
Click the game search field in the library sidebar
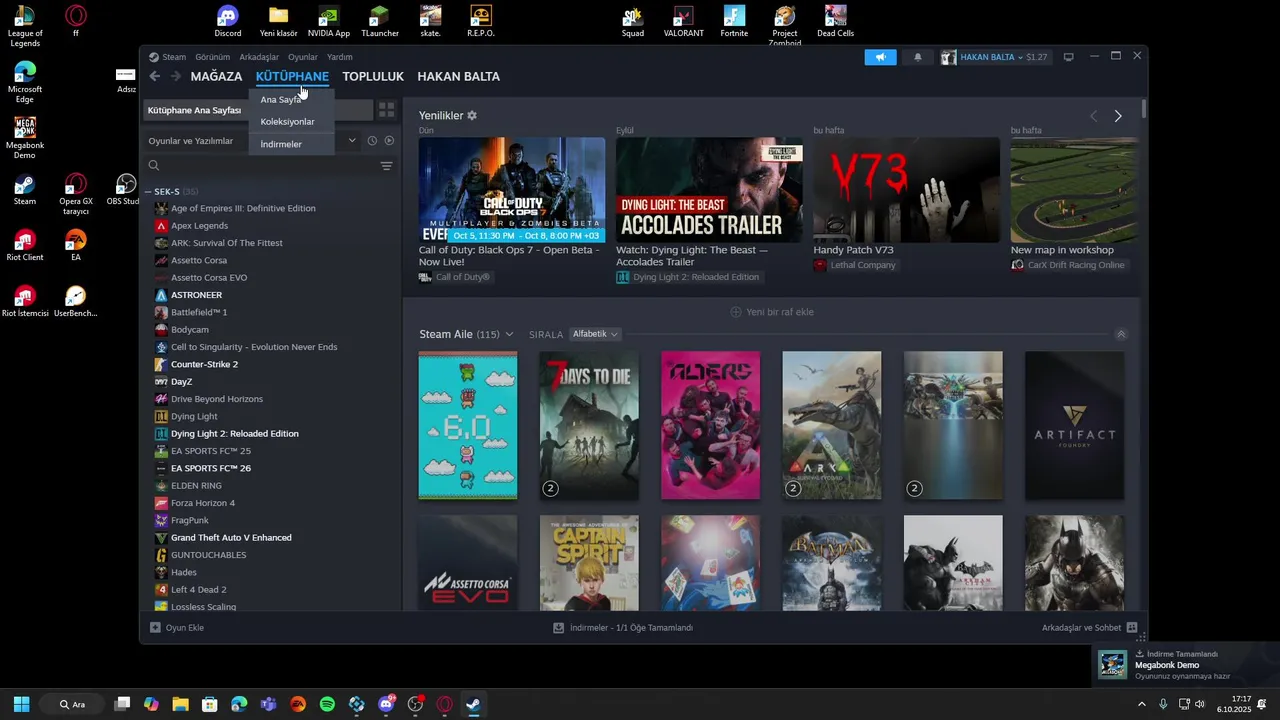(x=260, y=166)
